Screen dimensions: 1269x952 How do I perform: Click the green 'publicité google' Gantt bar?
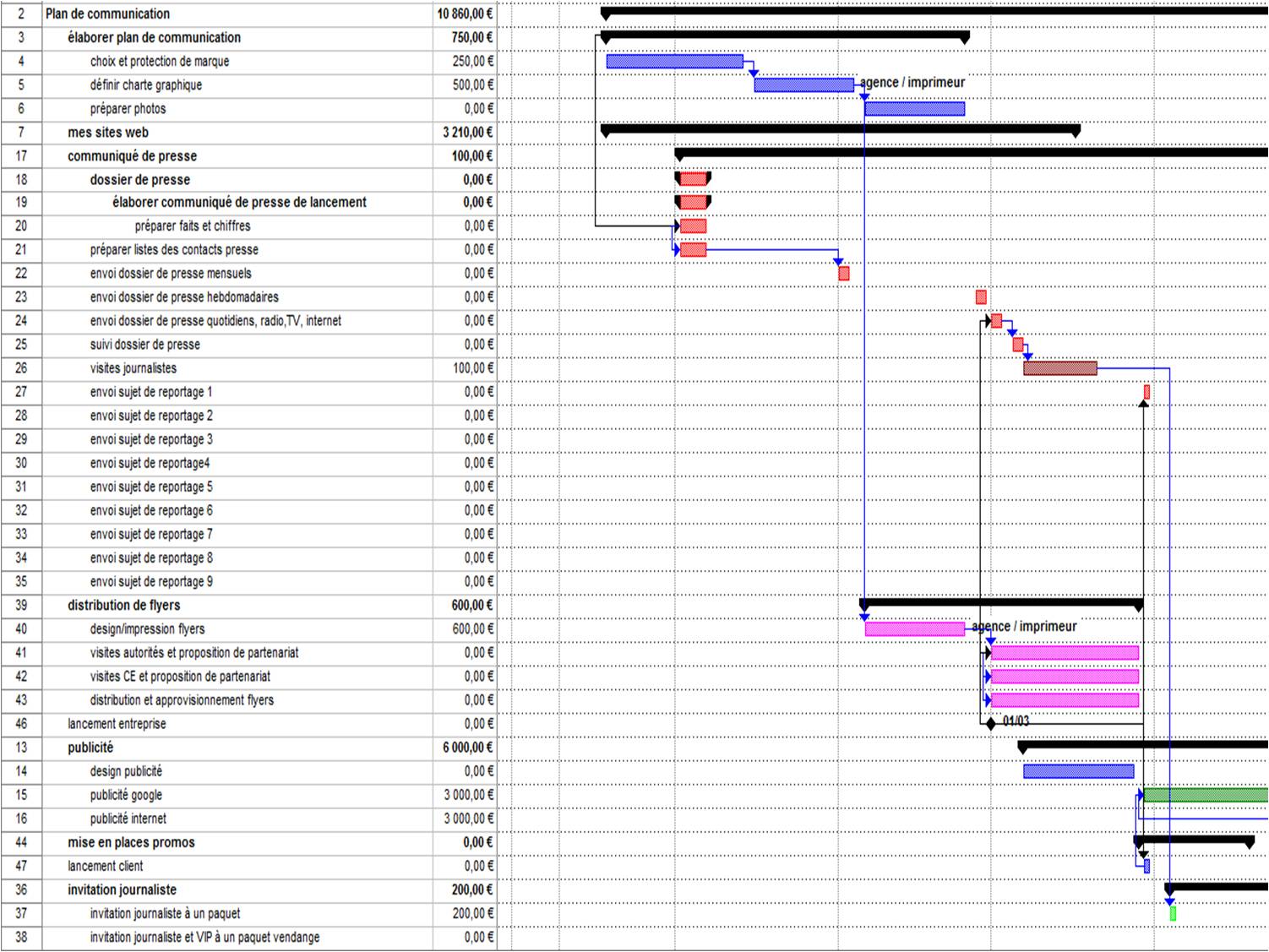1206,795
